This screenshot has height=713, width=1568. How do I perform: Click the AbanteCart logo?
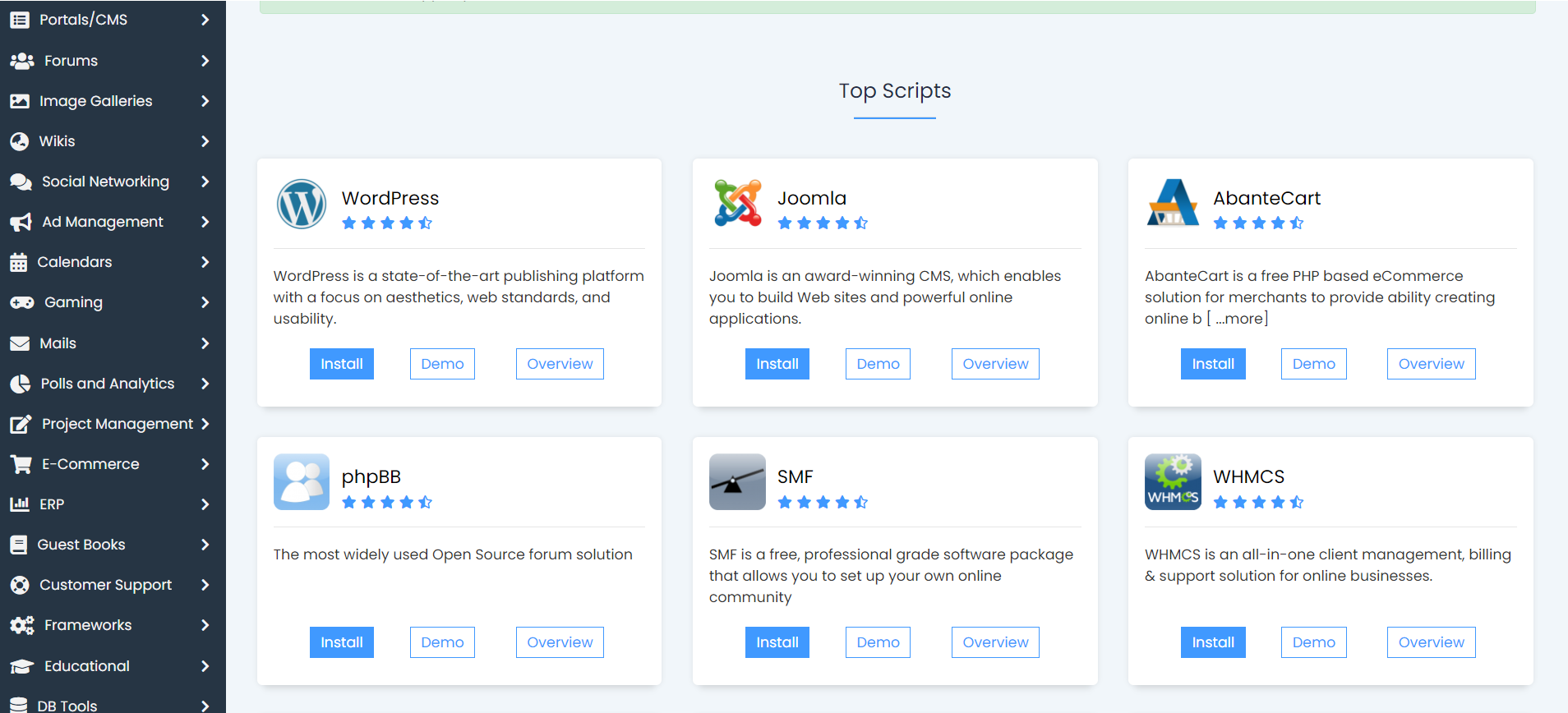(1173, 203)
